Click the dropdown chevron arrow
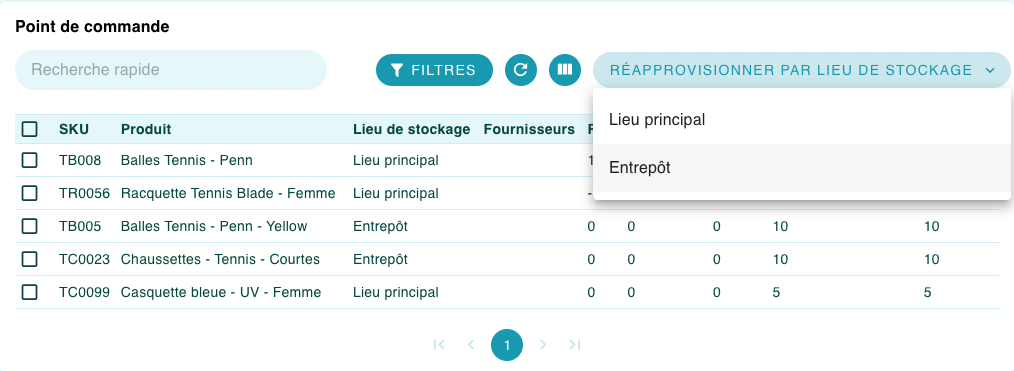This screenshot has height=371, width=1014. coord(990,70)
